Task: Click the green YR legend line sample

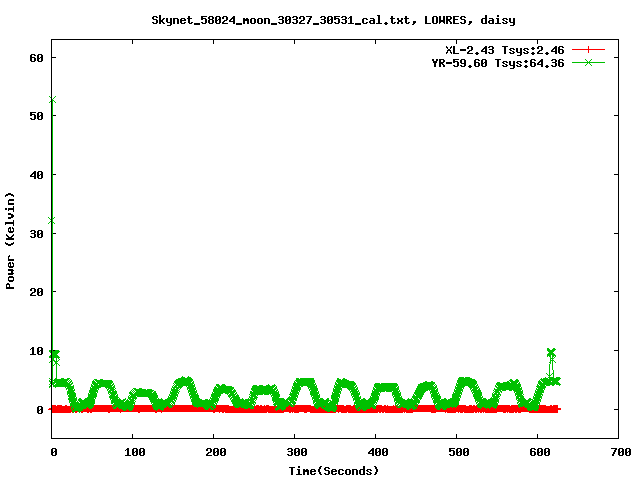Action: 588,62
